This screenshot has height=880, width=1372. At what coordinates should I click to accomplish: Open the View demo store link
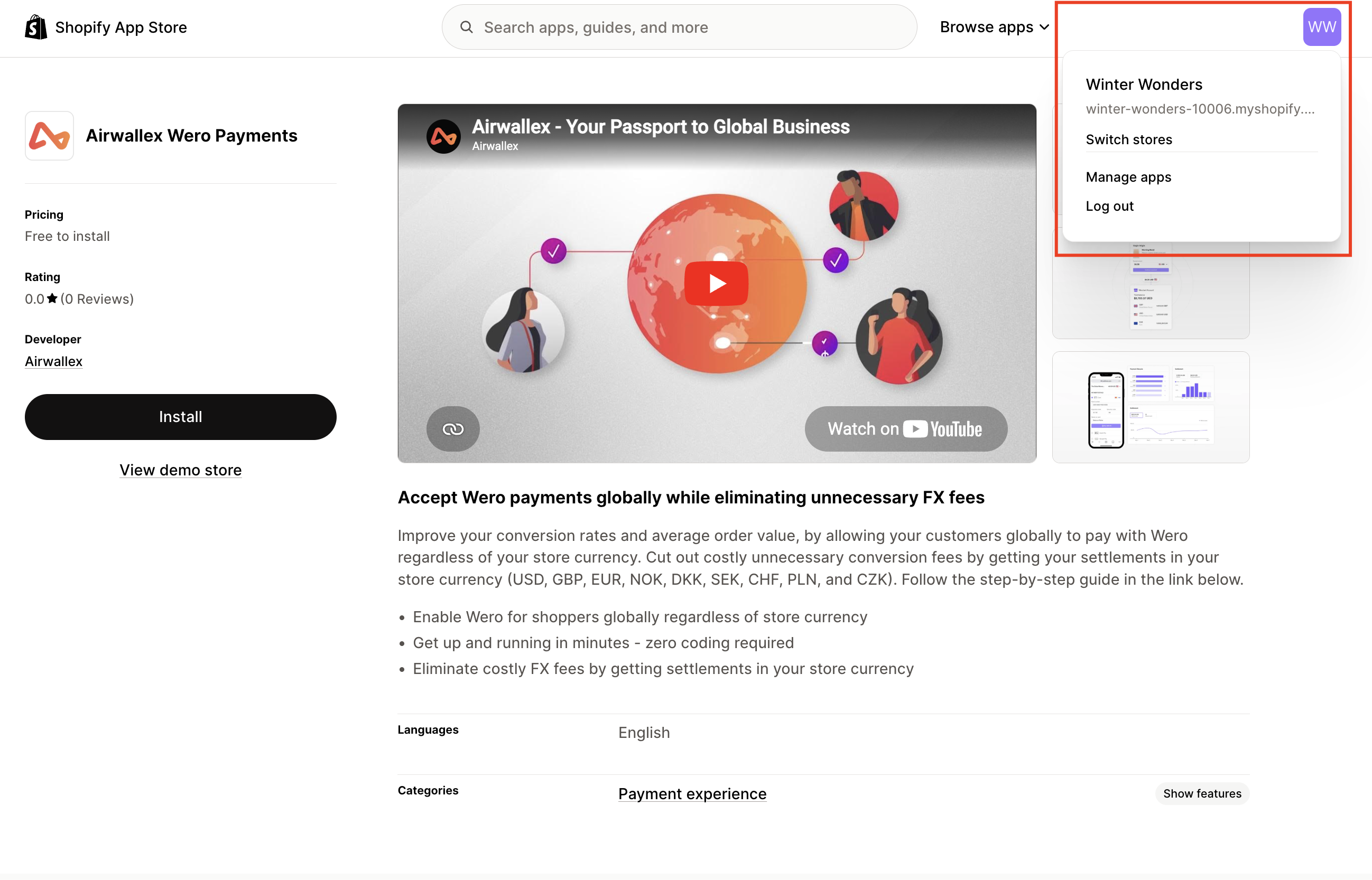tap(181, 470)
